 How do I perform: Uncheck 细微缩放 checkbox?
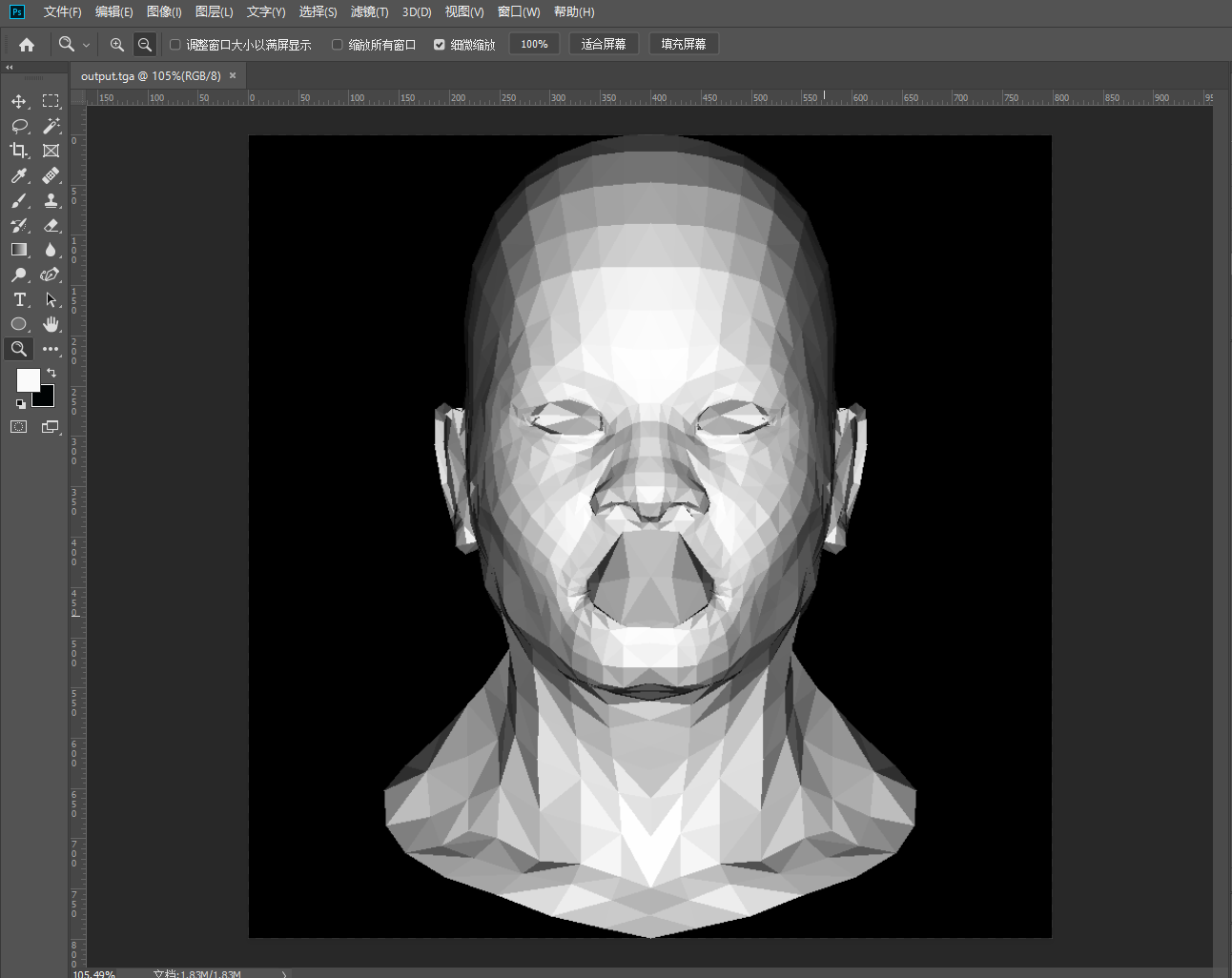pos(440,45)
